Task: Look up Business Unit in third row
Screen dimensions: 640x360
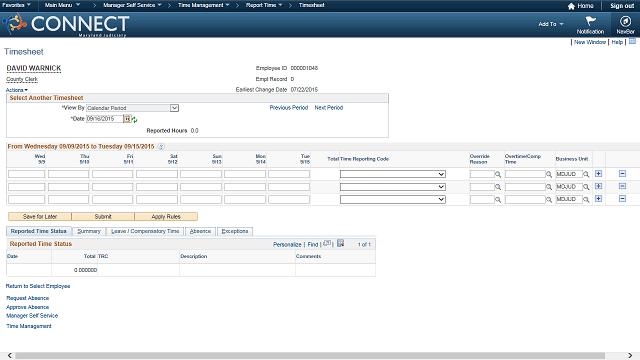Action: pyautogui.click(x=586, y=200)
